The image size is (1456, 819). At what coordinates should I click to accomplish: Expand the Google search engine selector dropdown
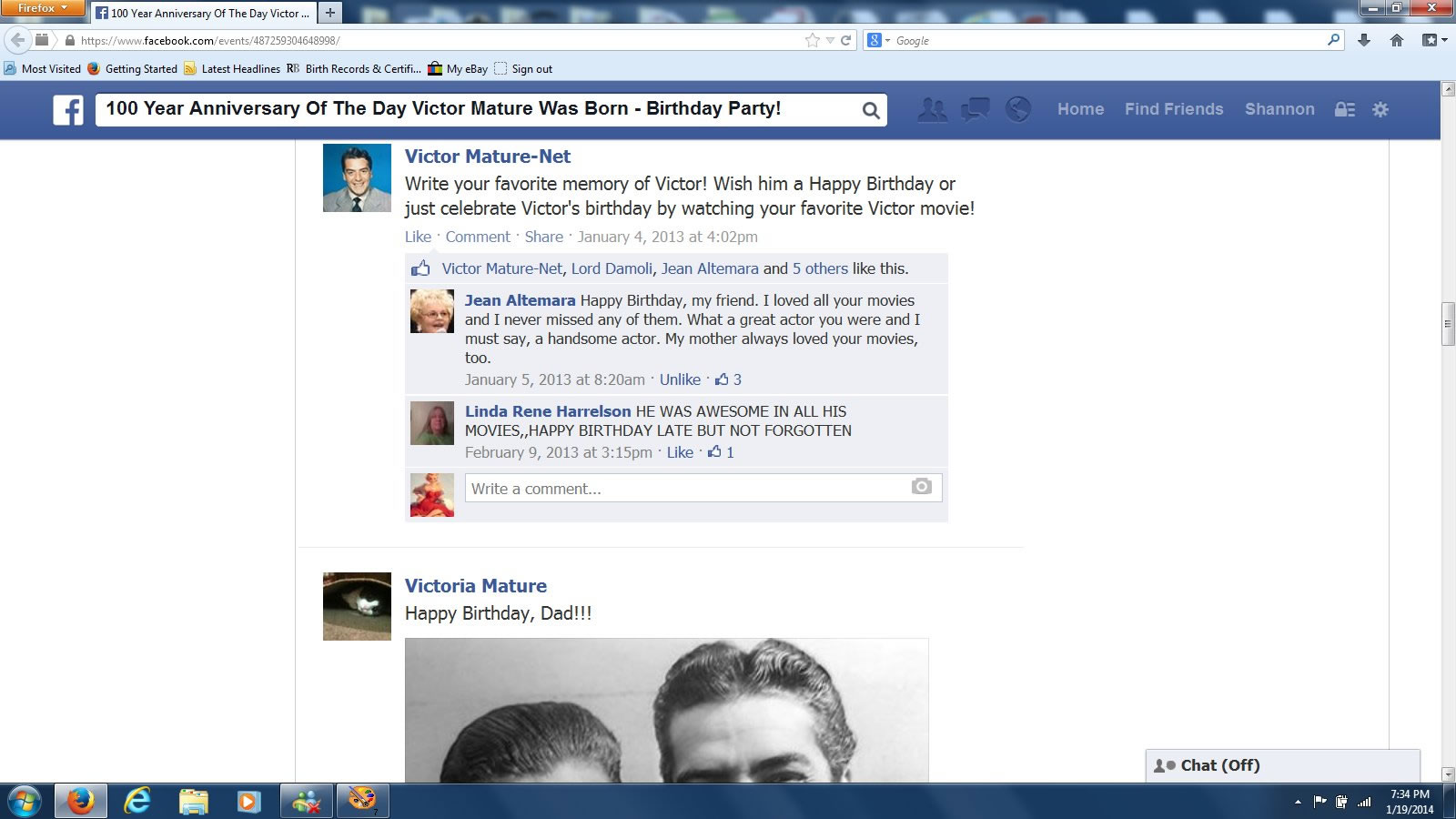pyautogui.click(x=878, y=40)
